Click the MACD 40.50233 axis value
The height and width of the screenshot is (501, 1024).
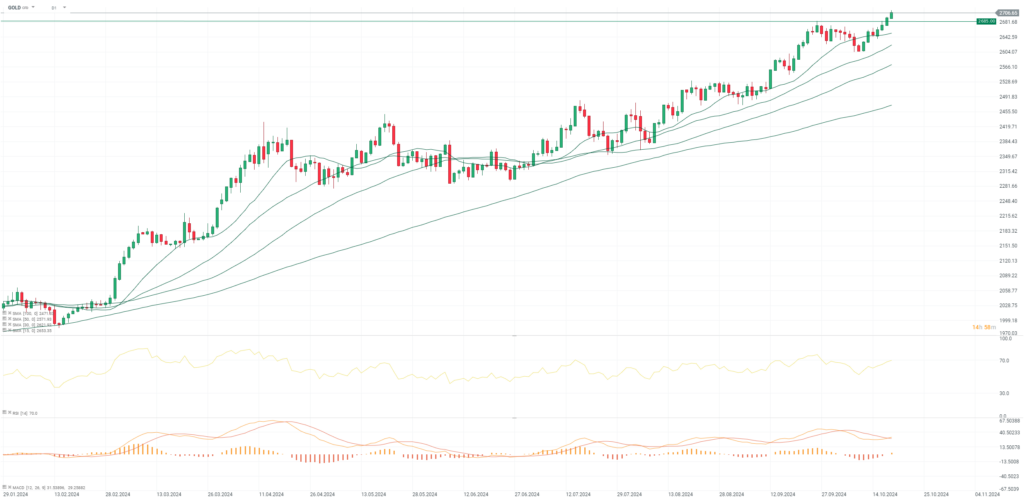[x=1010, y=432]
